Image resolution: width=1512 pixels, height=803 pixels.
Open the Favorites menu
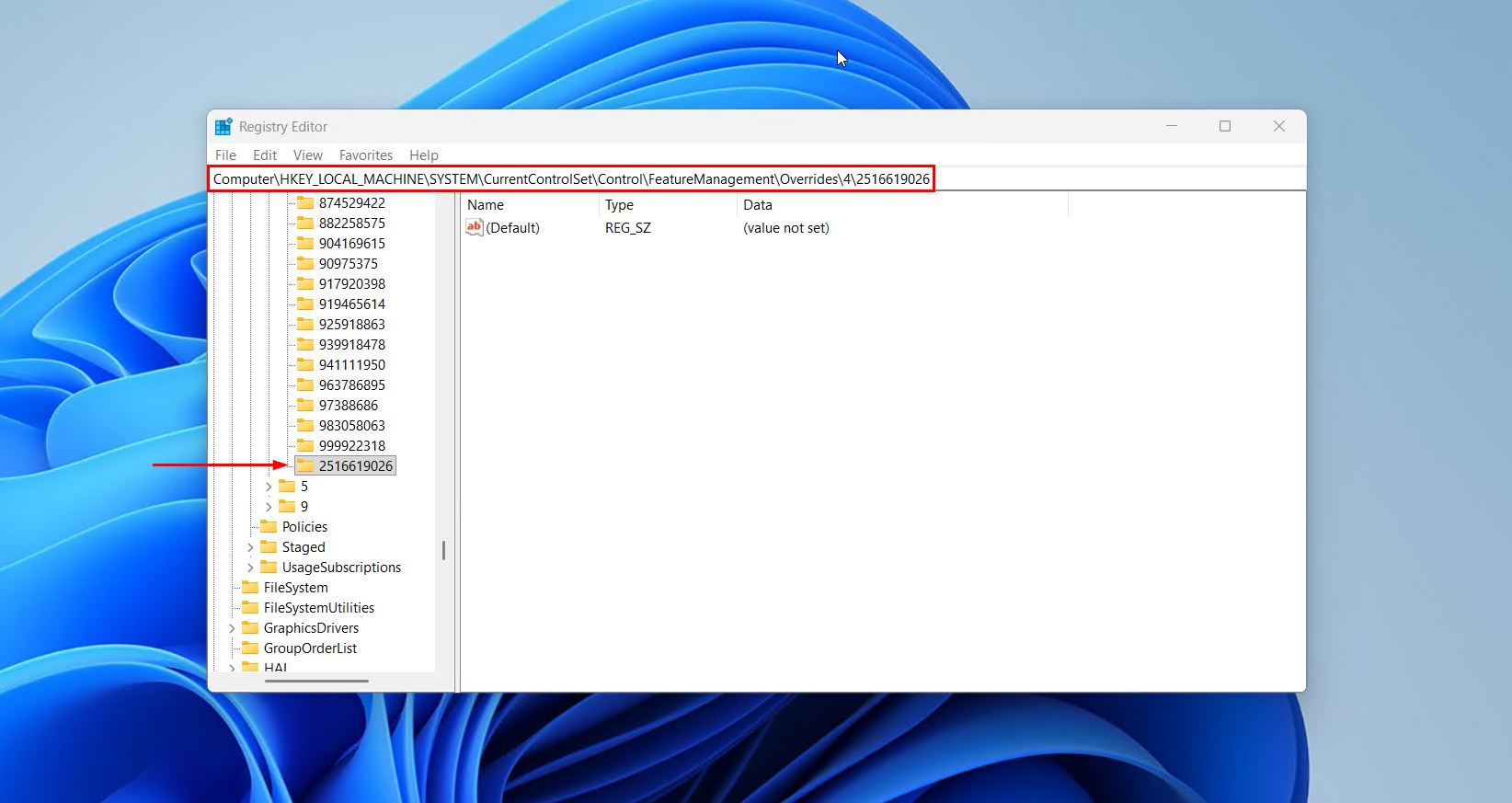(366, 155)
